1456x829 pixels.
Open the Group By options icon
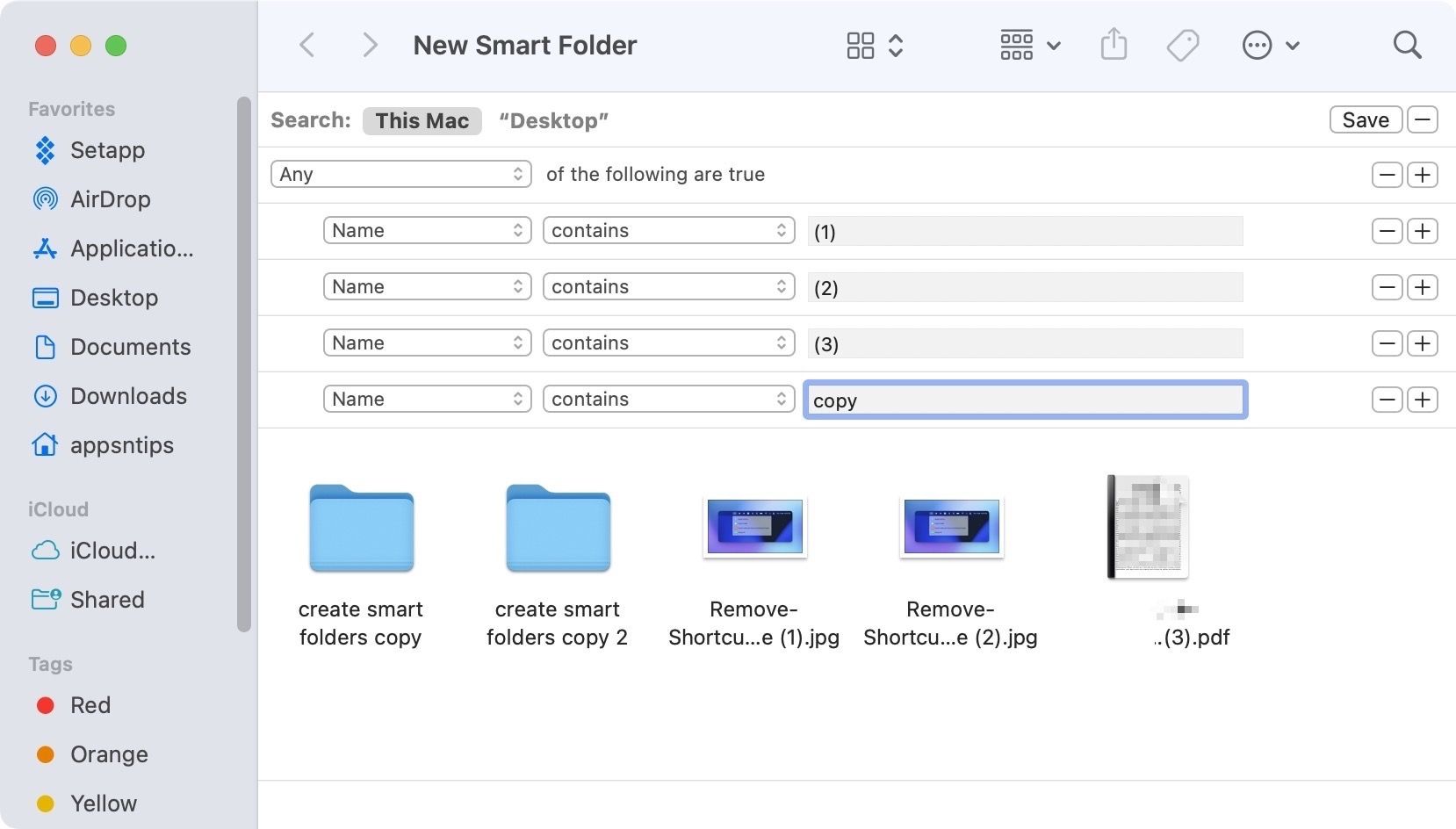click(x=1029, y=45)
